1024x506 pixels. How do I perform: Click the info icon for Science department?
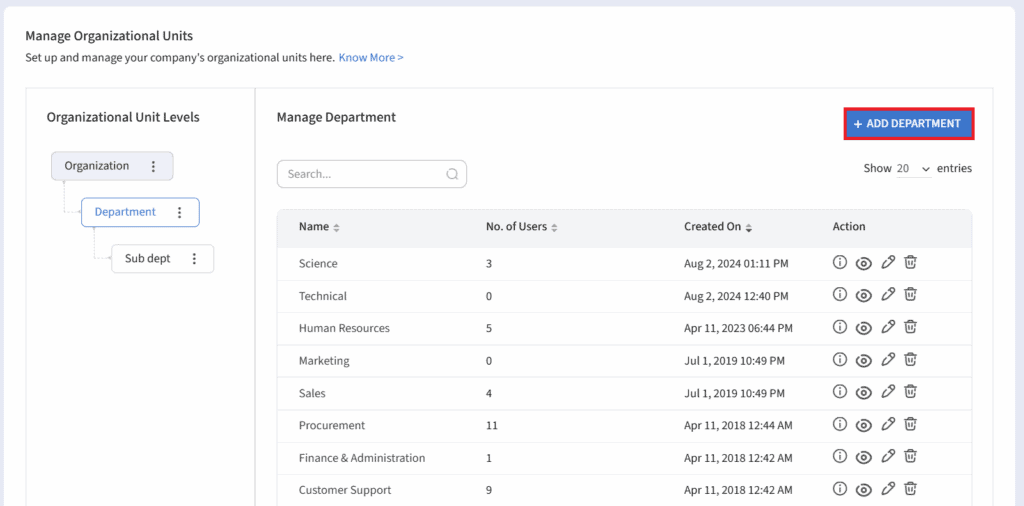(x=840, y=263)
